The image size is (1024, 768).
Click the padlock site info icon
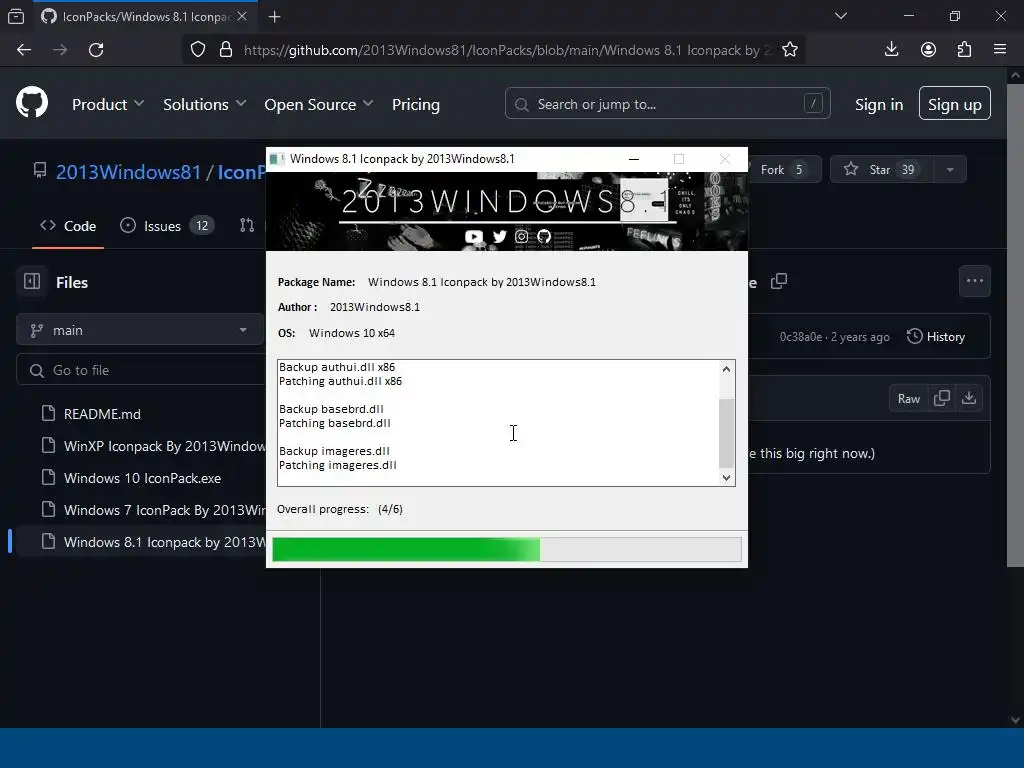tap(226, 50)
